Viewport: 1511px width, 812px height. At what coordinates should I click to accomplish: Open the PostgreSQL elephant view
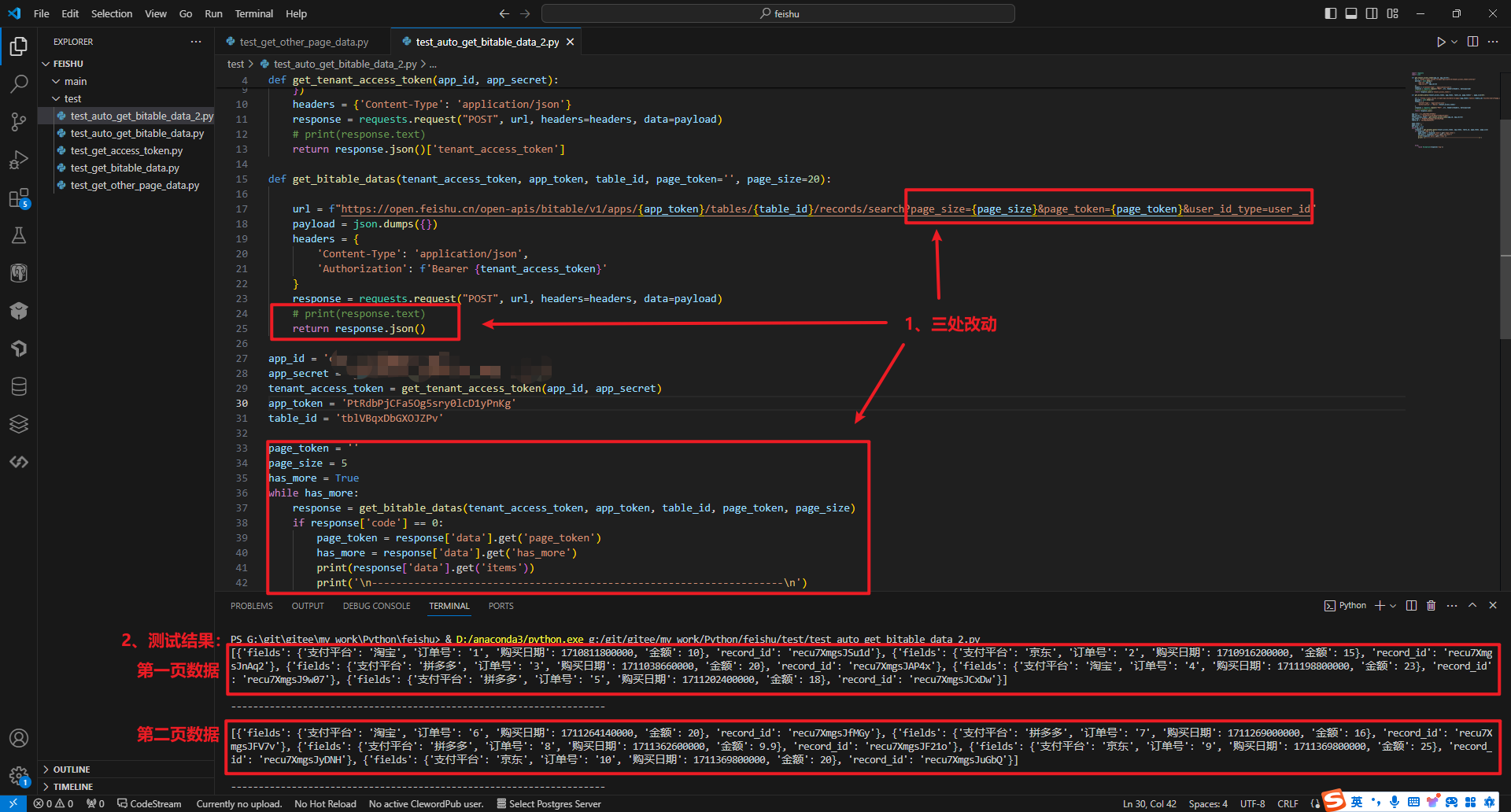pos(19,273)
